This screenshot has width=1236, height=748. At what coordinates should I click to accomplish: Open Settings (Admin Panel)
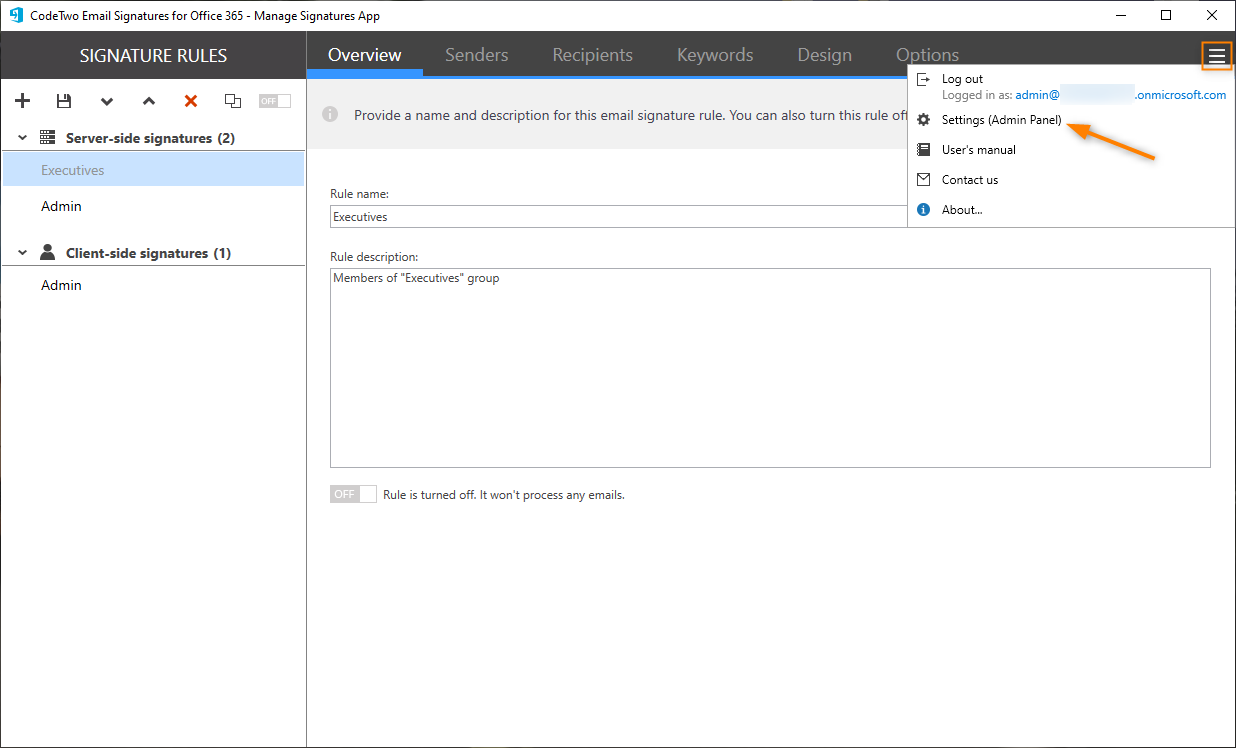(x=1002, y=119)
